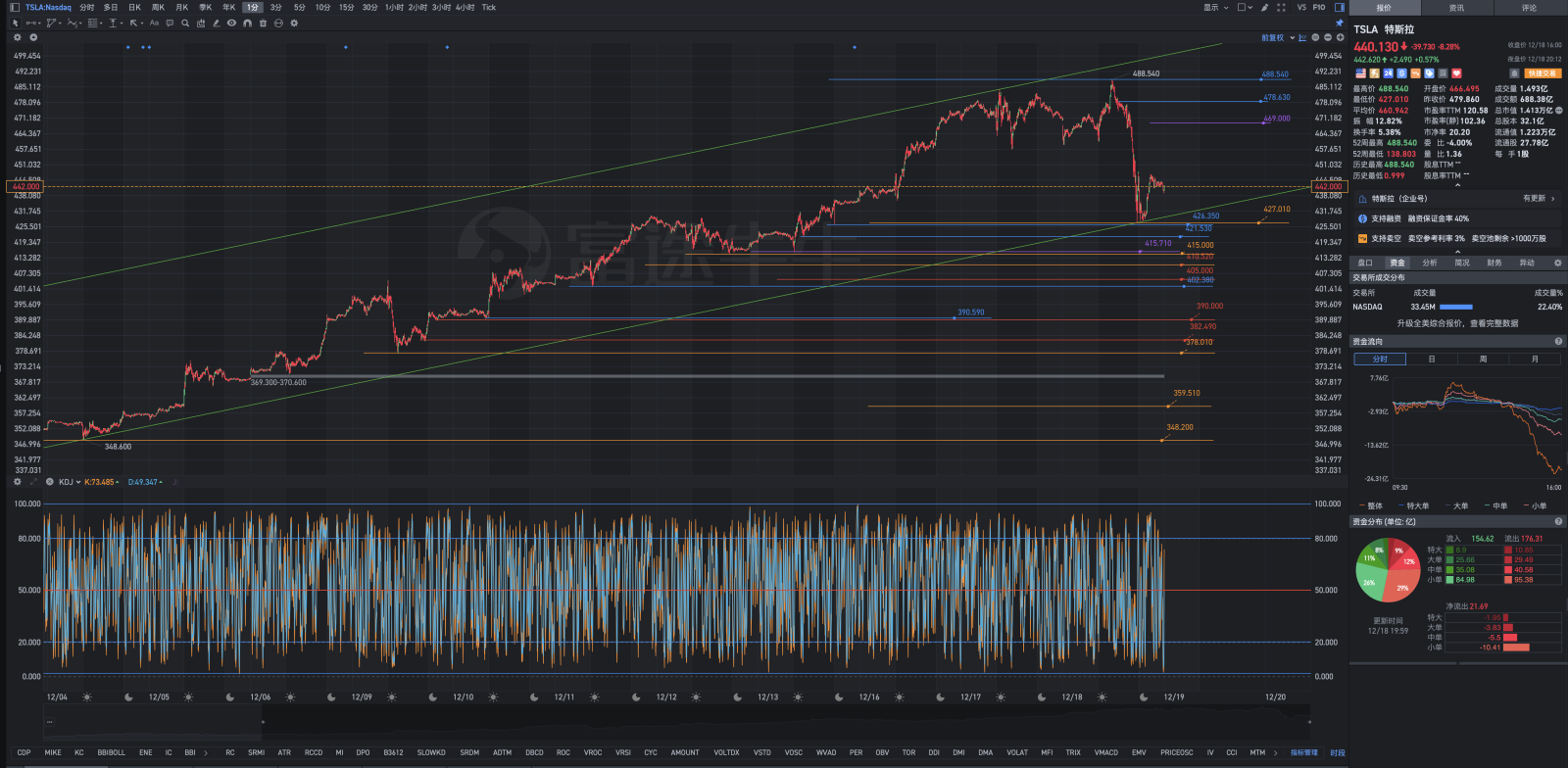
Task: Click the chart zoom-in plus icon
Action: pyautogui.click(x=1341, y=37)
